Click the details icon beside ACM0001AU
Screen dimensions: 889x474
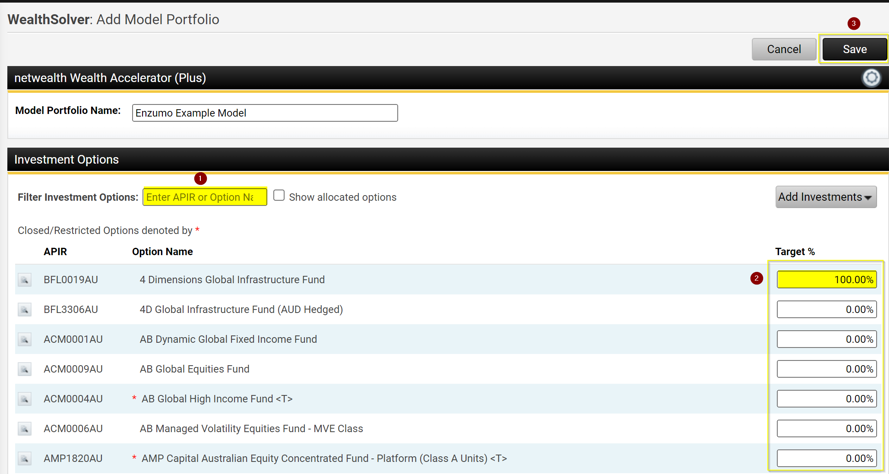pyautogui.click(x=25, y=340)
